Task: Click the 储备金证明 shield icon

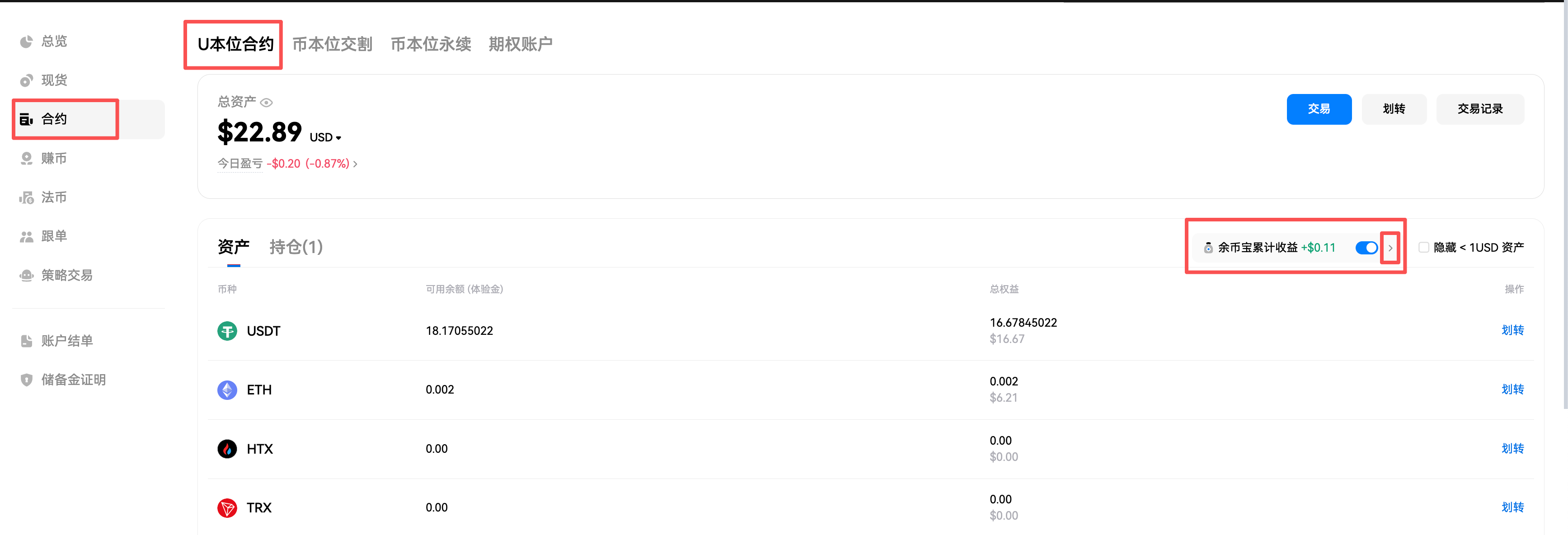Action: click(26, 380)
